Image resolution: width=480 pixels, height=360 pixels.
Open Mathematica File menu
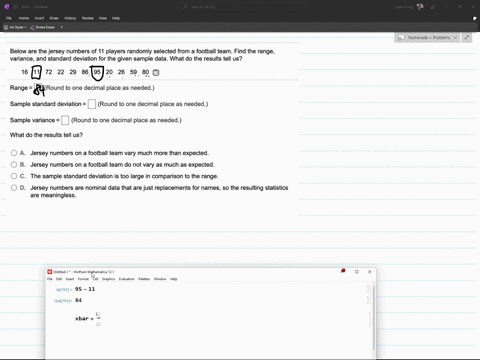(x=50, y=279)
